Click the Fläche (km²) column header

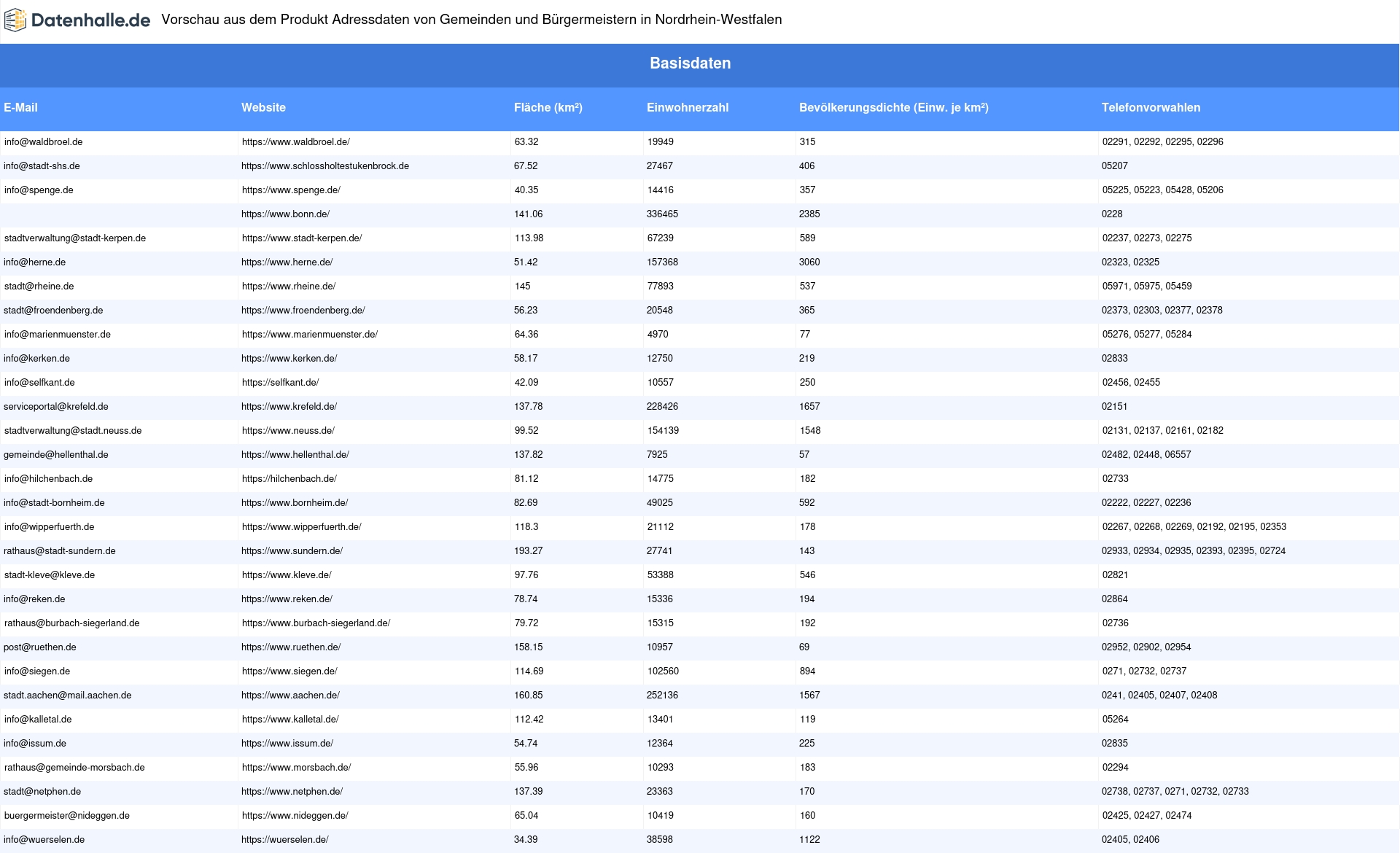[x=548, y=107]
